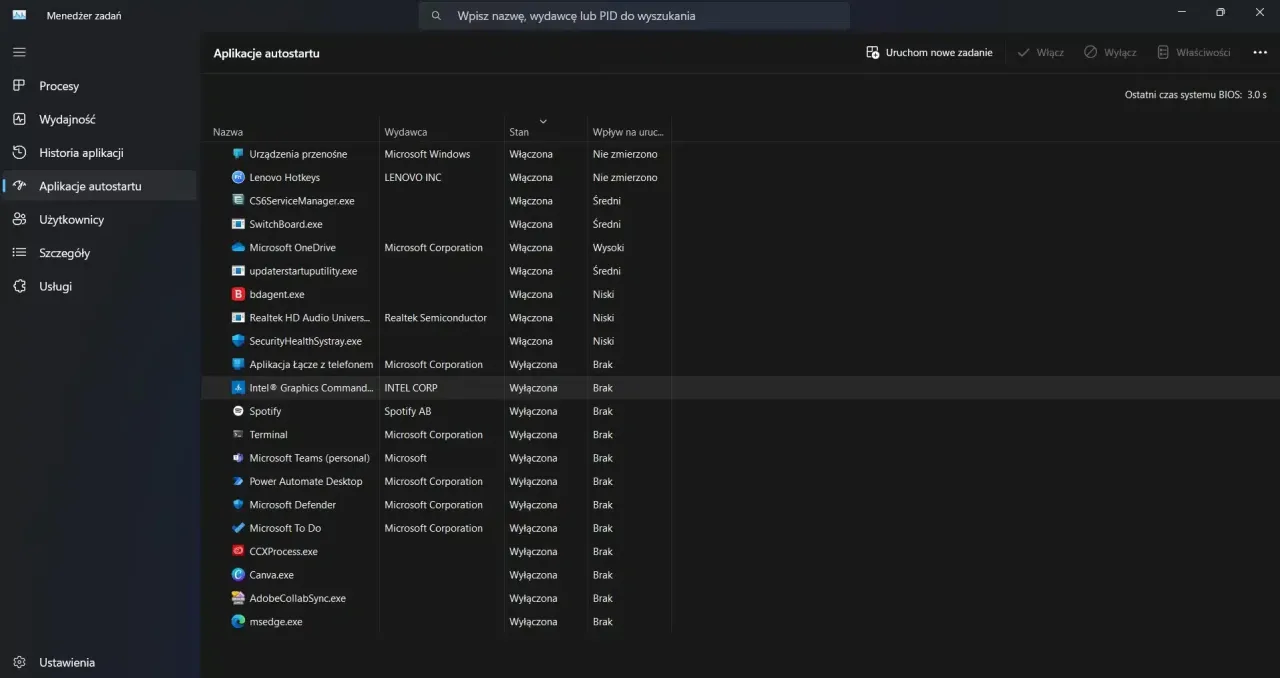Switch to the Procesy section

point(20,86)
